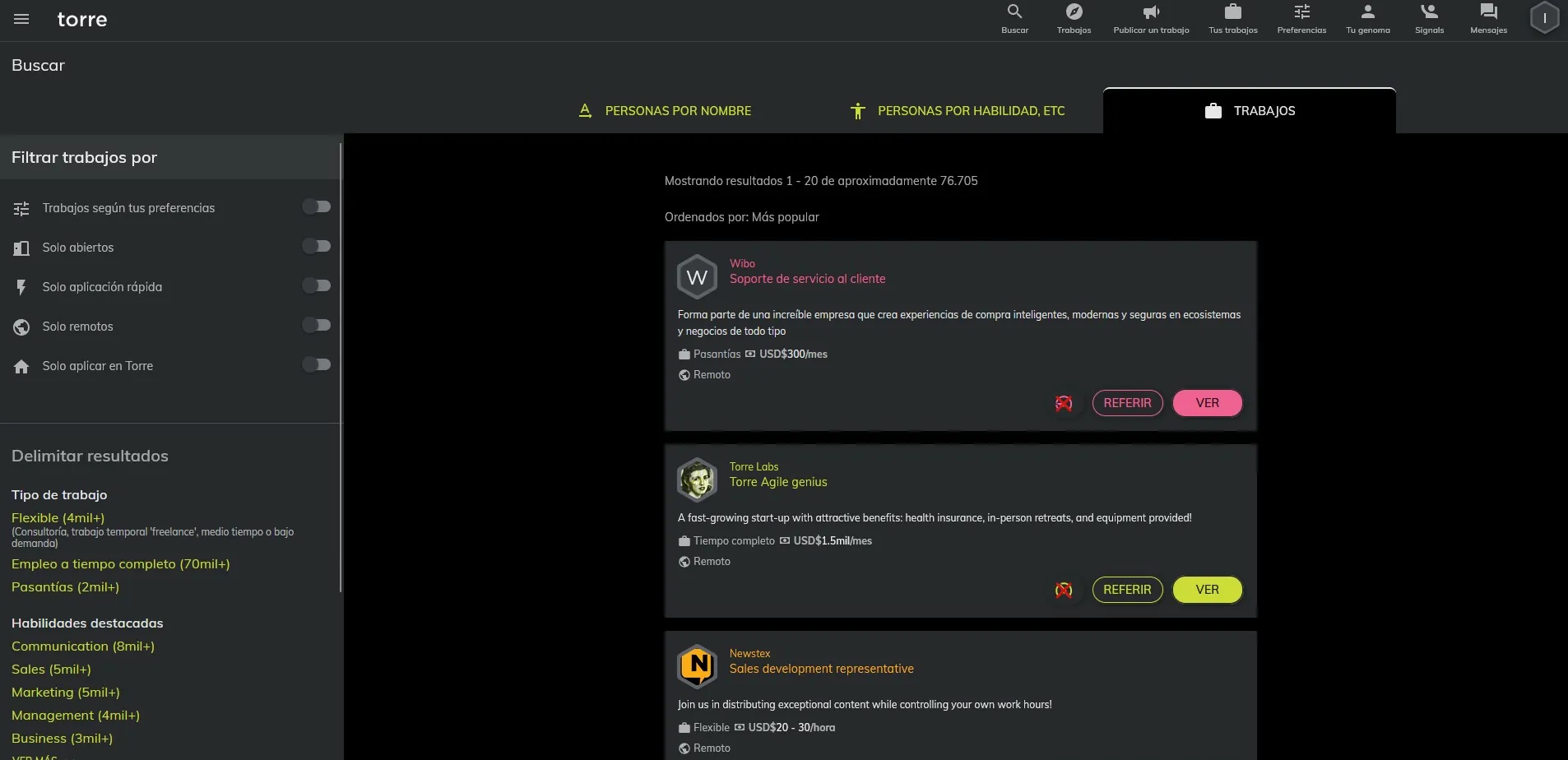The image size is (1568, 760).
Task: Enable the Solo abiertos switch
Action: pyautogui.click(x=317, y=246)
